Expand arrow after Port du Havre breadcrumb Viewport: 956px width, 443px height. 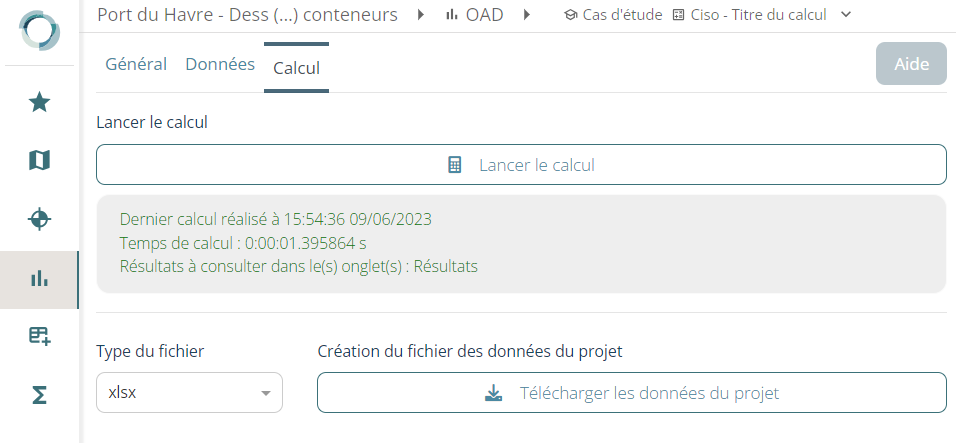pyautogui.click(x=420, y=15)
